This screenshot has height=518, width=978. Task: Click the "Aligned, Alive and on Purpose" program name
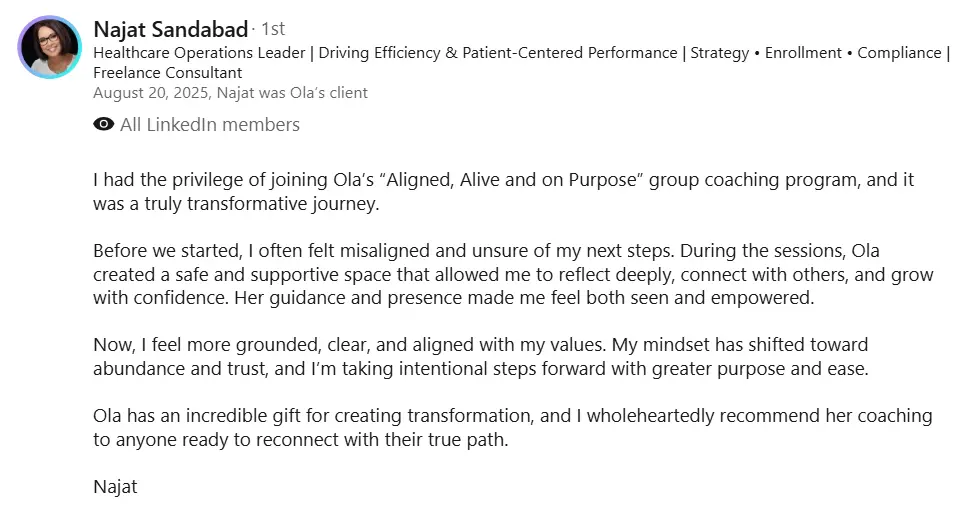pyautogui.click(x=511, y=180)
